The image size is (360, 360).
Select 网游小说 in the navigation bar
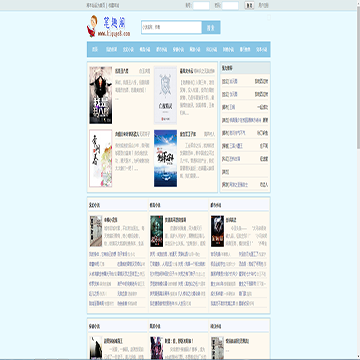pos(195,49)
